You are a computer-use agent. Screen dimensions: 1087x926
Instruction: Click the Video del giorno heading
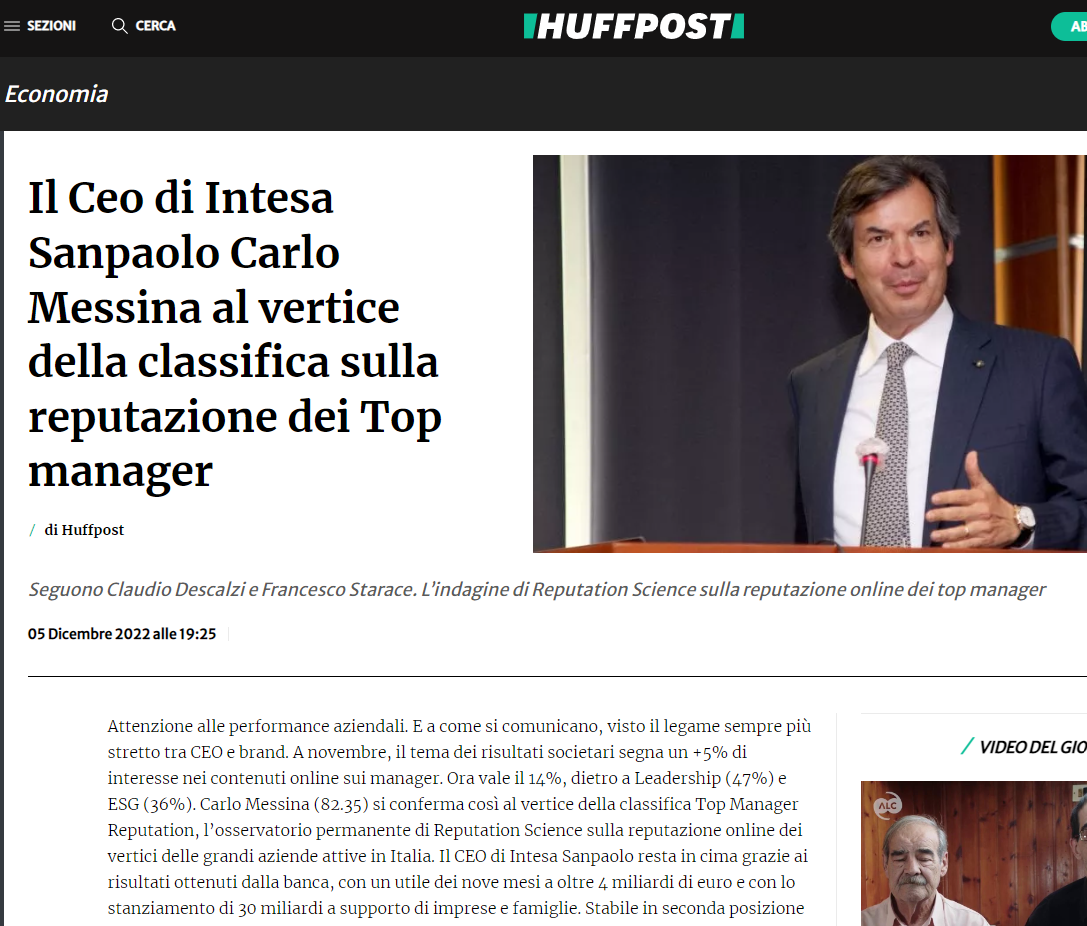click(1032, 746)
